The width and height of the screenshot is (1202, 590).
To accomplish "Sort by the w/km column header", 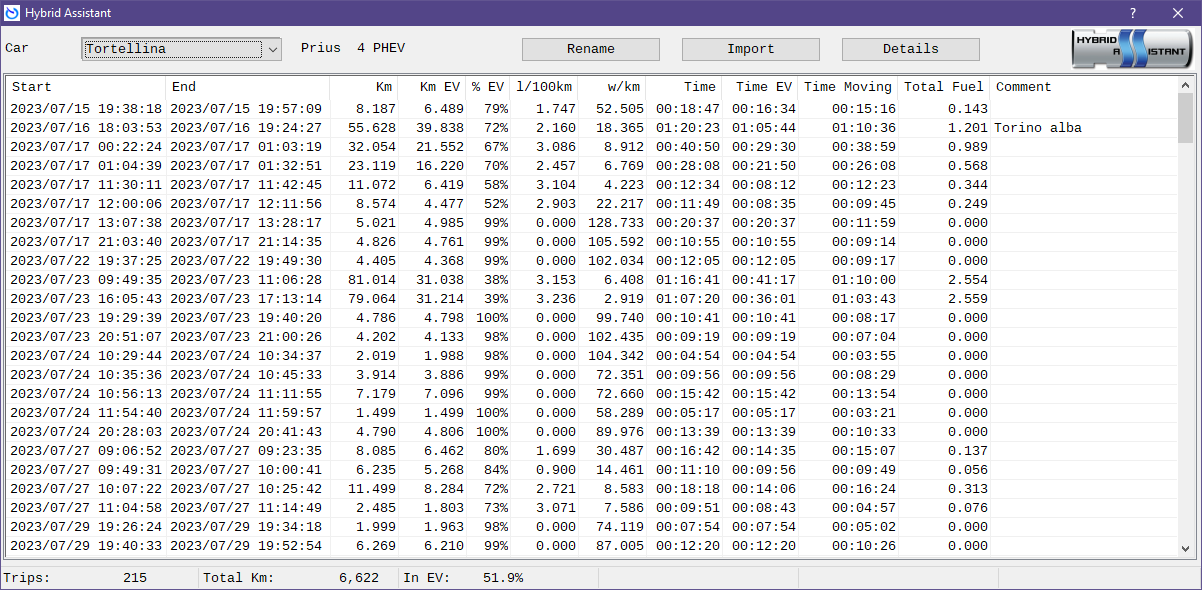I will [x=612, y=87].
